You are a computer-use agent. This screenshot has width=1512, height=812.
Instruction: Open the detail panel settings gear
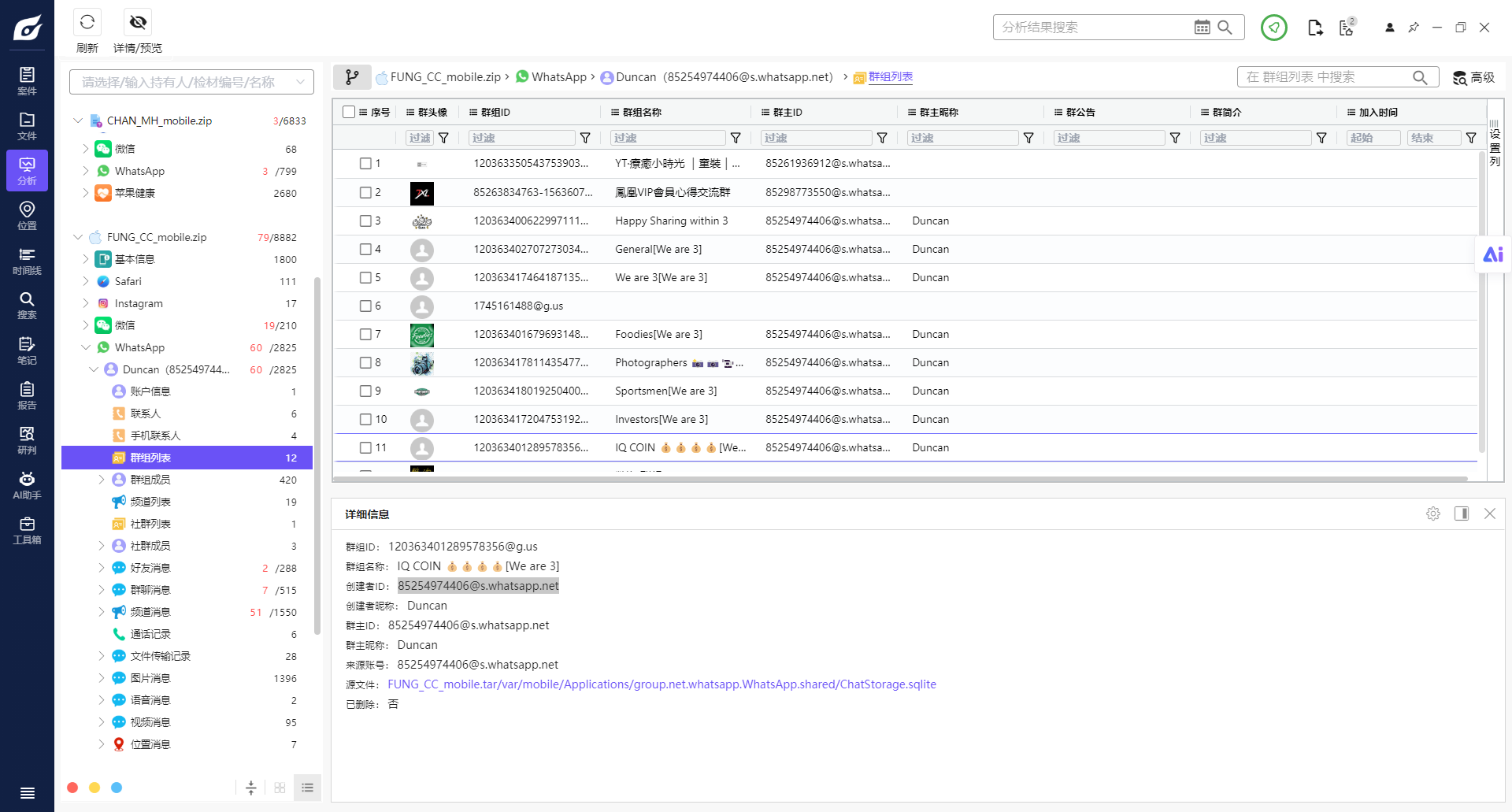click(1432, 514)
